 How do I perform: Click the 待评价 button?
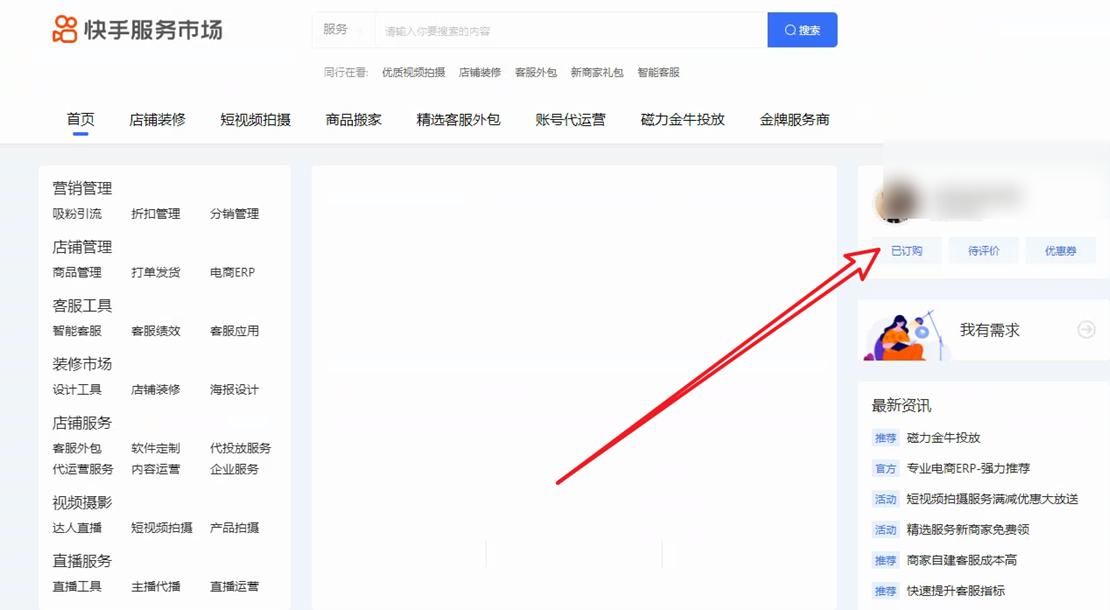point(983,250)
